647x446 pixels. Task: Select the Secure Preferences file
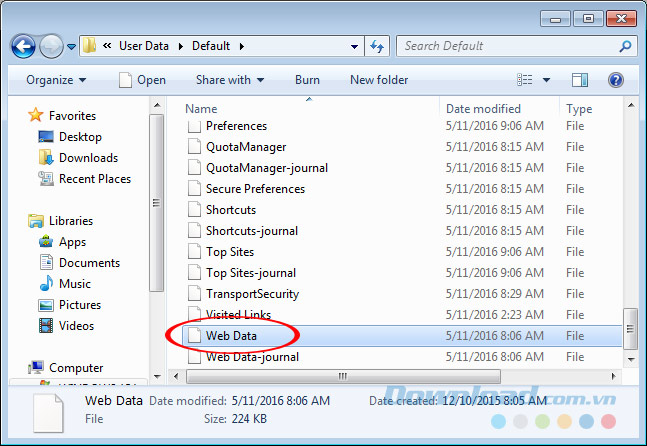tap(255, 189)
